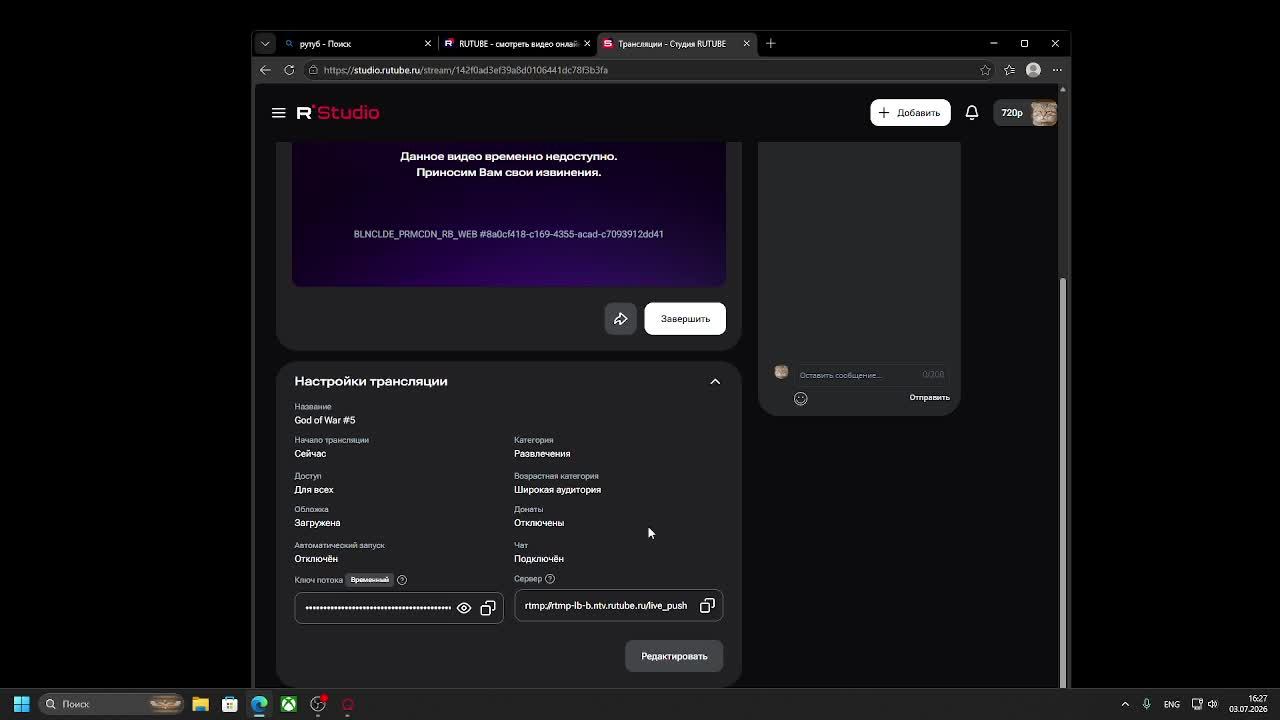This screenshot has height=720, width=1280.
Task: Close the Трансляции Студия RUTUBE tab
Action: point(746,44)
